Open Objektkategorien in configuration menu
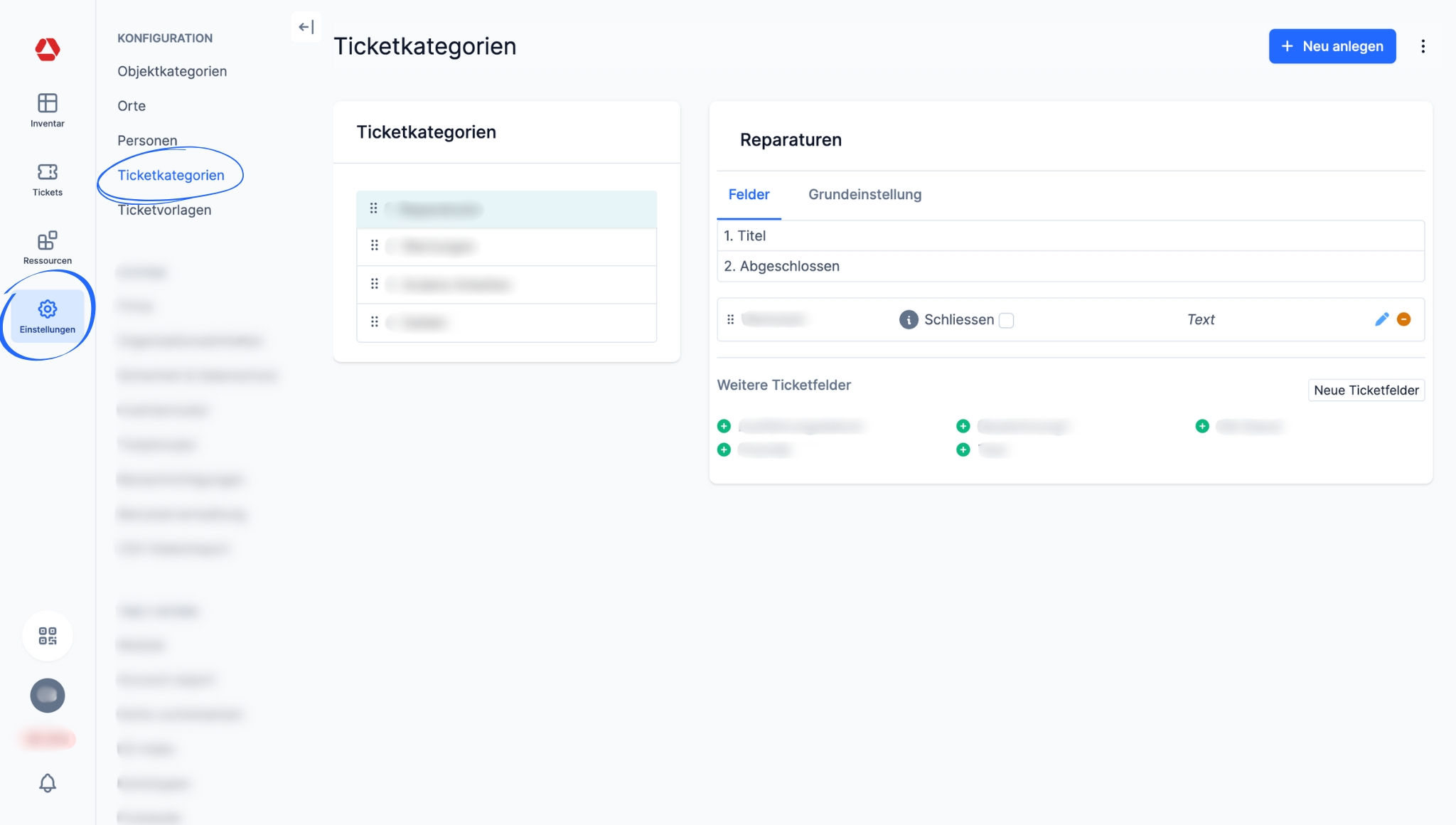The image size is (1456, 825). coord(172,71)
